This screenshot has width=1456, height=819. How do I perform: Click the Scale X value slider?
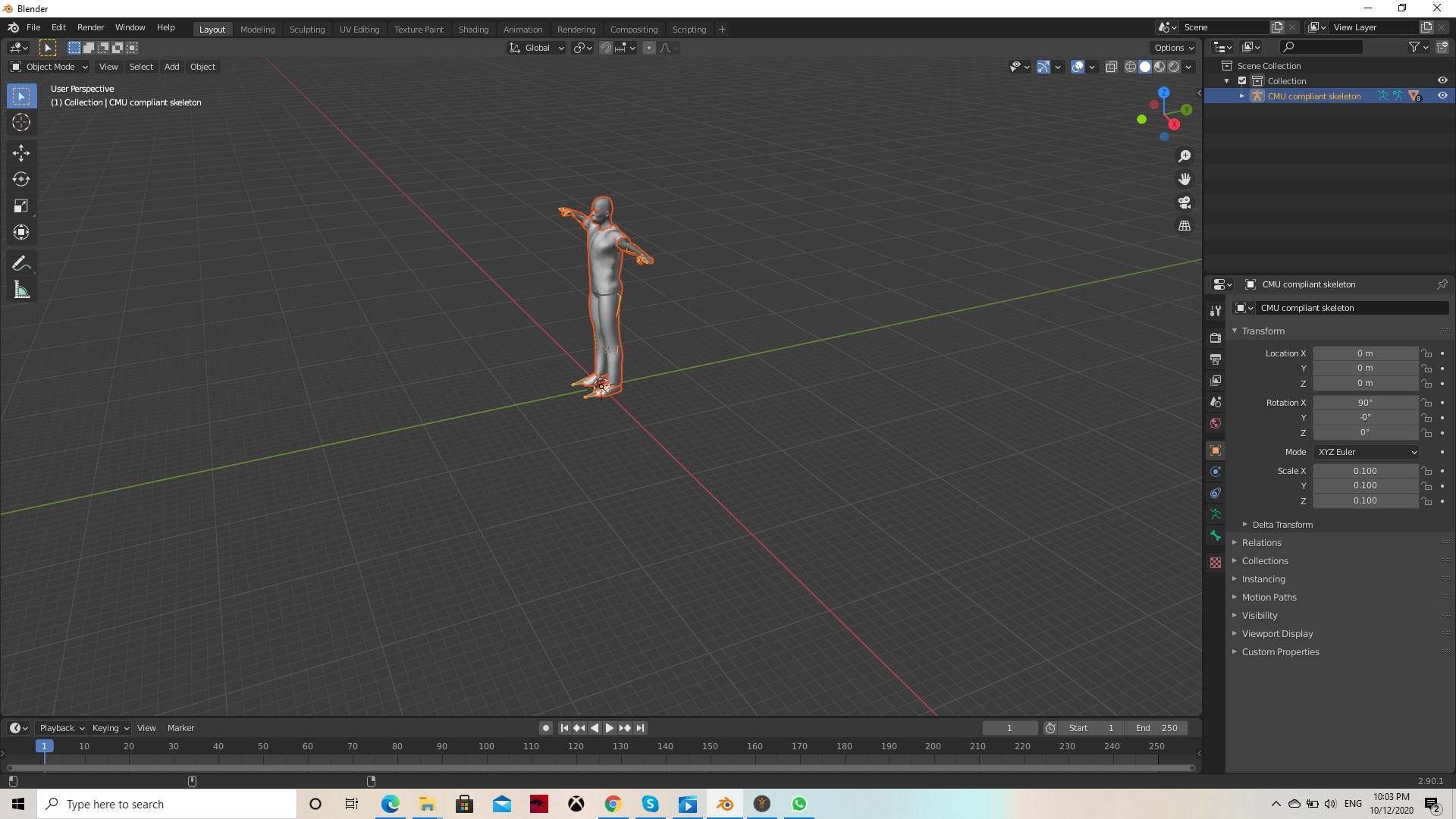[1365, 470]
